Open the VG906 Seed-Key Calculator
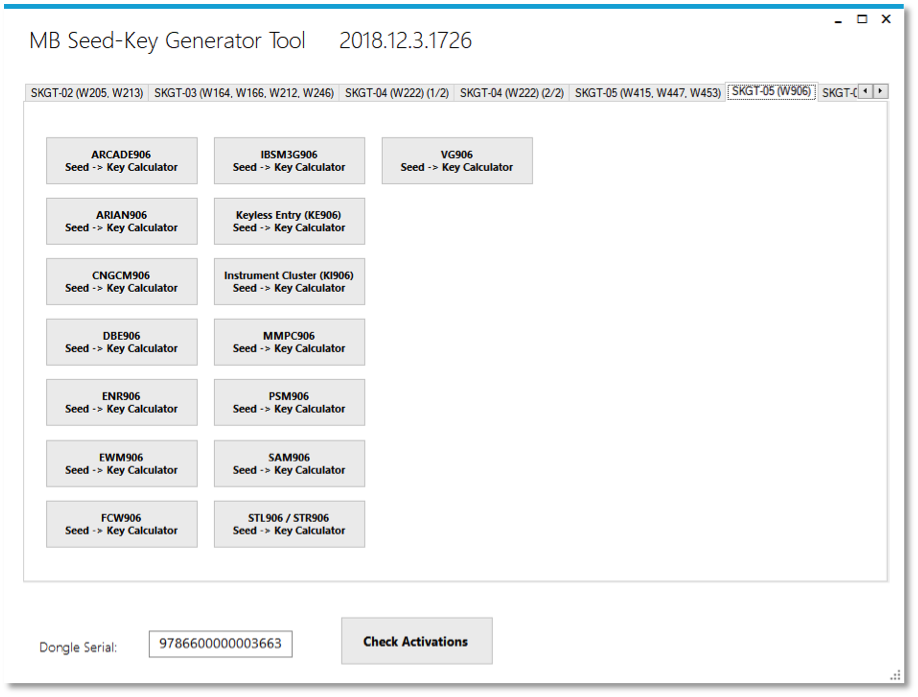 (457, 161)
